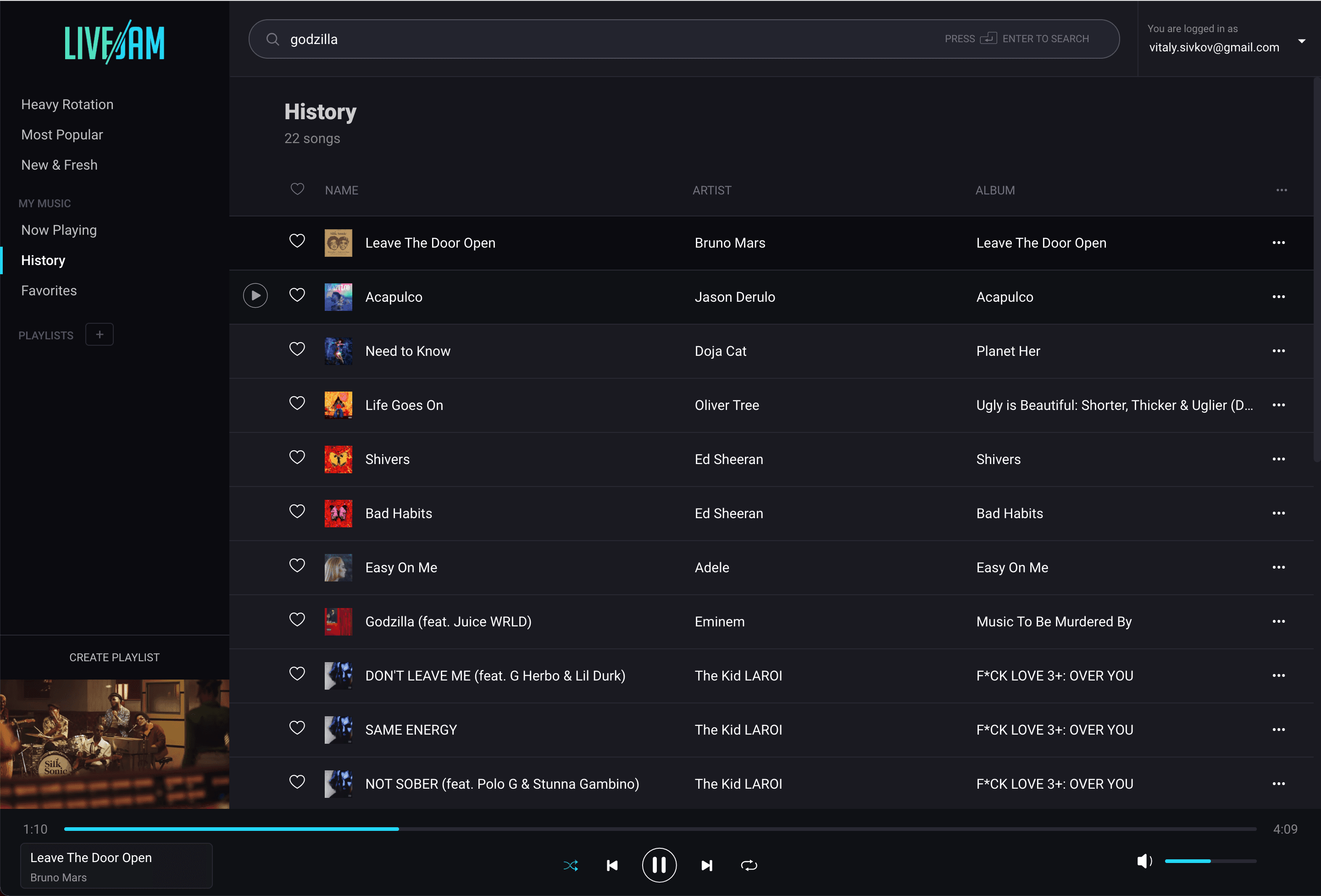Skip to previous track
1321x896 pixels.
611,865
